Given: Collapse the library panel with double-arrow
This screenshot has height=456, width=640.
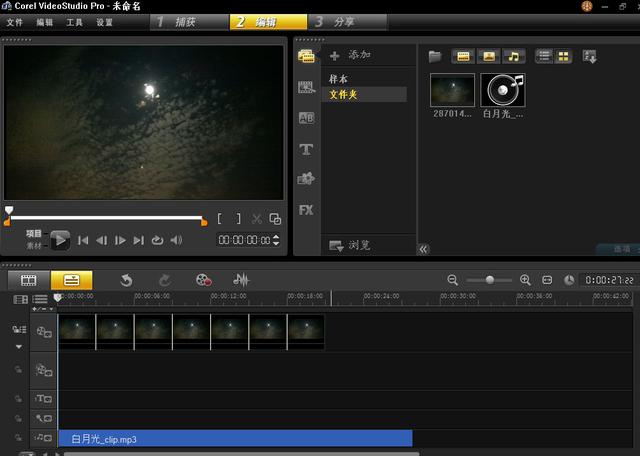Looking at the screenshot, I should (x=423, y=248).
